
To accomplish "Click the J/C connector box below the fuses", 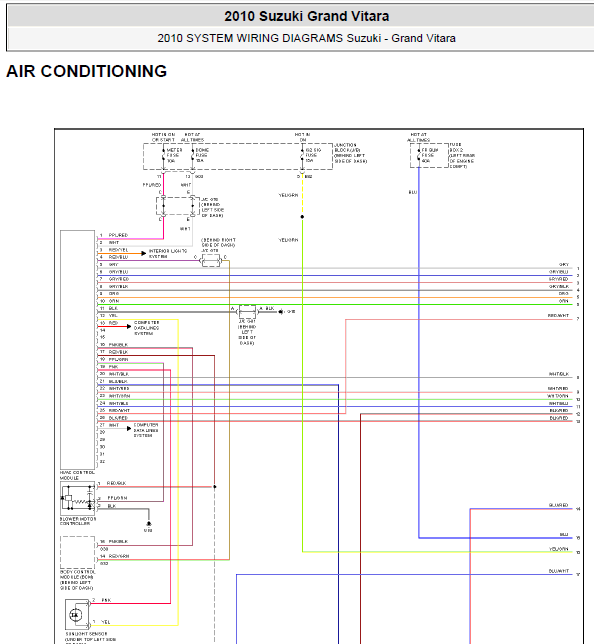I will tap(177, 206).
